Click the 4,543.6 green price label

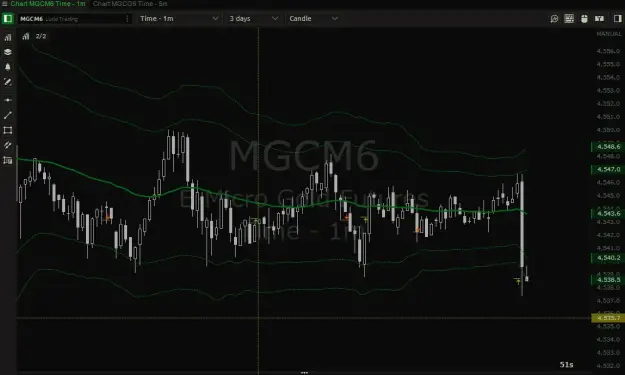click(x=608, y=214)
